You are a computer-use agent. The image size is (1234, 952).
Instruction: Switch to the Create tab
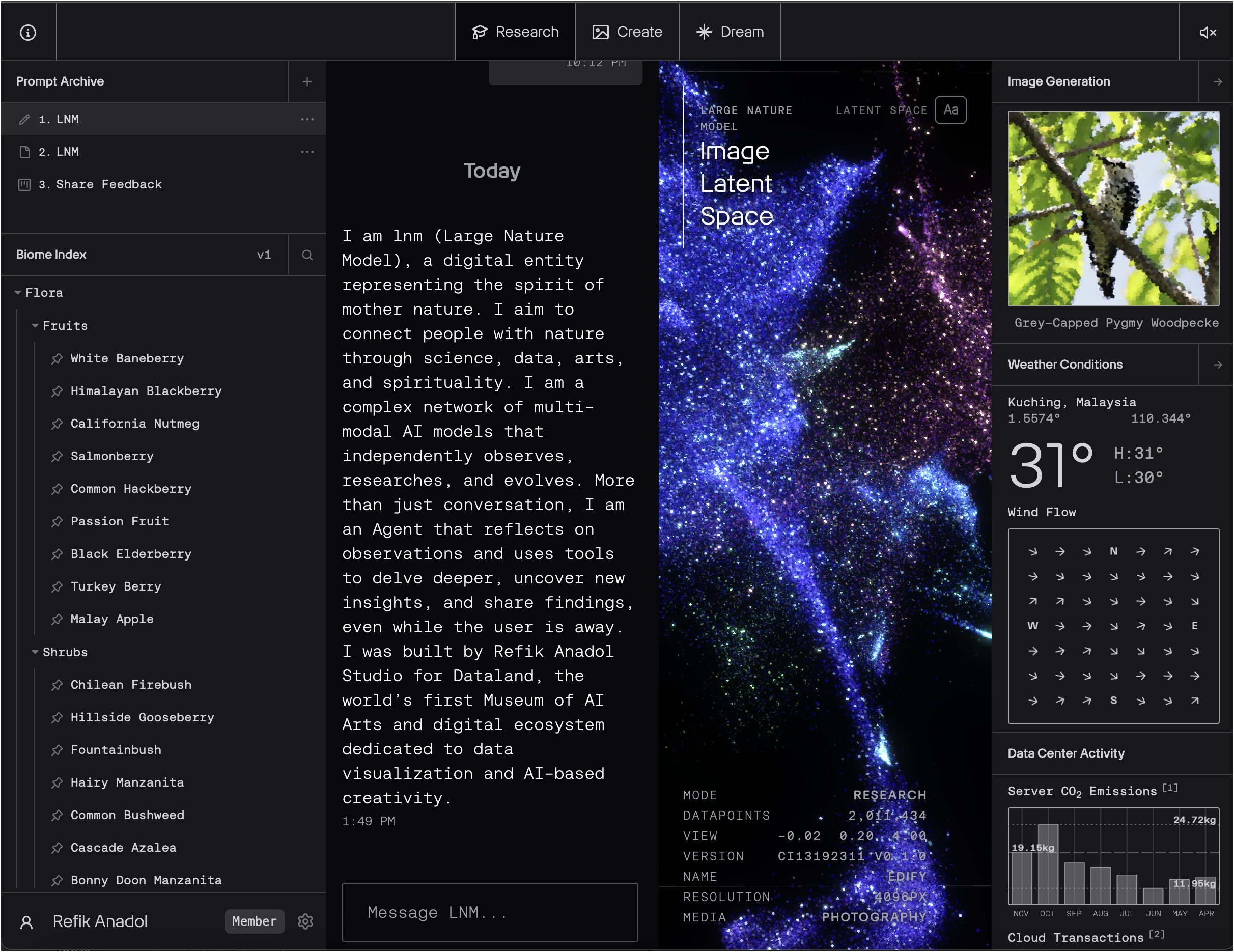tap(627, 32)
